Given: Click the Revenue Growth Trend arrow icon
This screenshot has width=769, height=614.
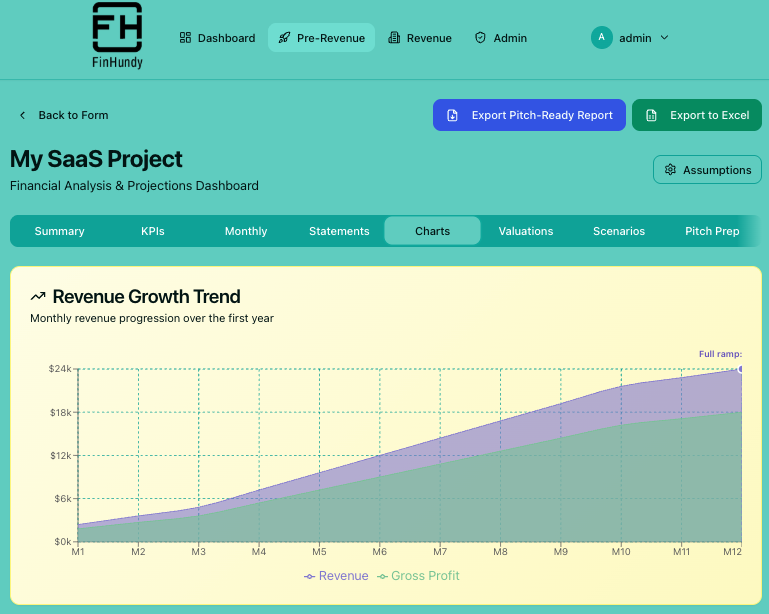Looking at the screenshot, I should 38,297.
